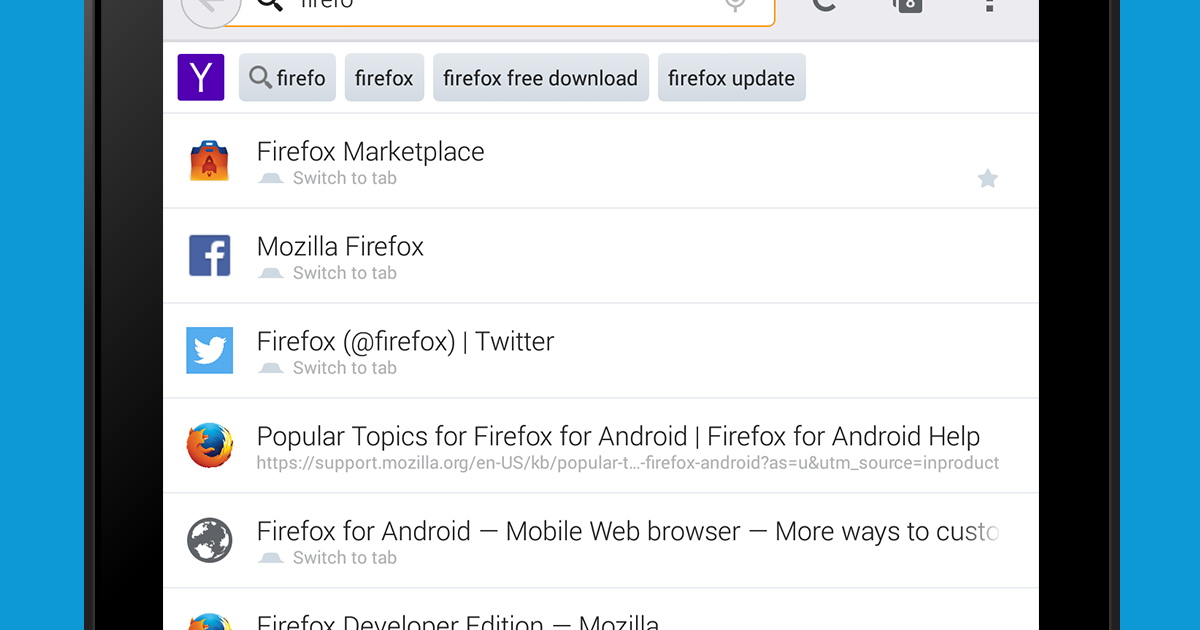Open the three-dot overflow menu
Image resolution: width=1200 pixels, height=630 pixels.
[x=989, y=5]
